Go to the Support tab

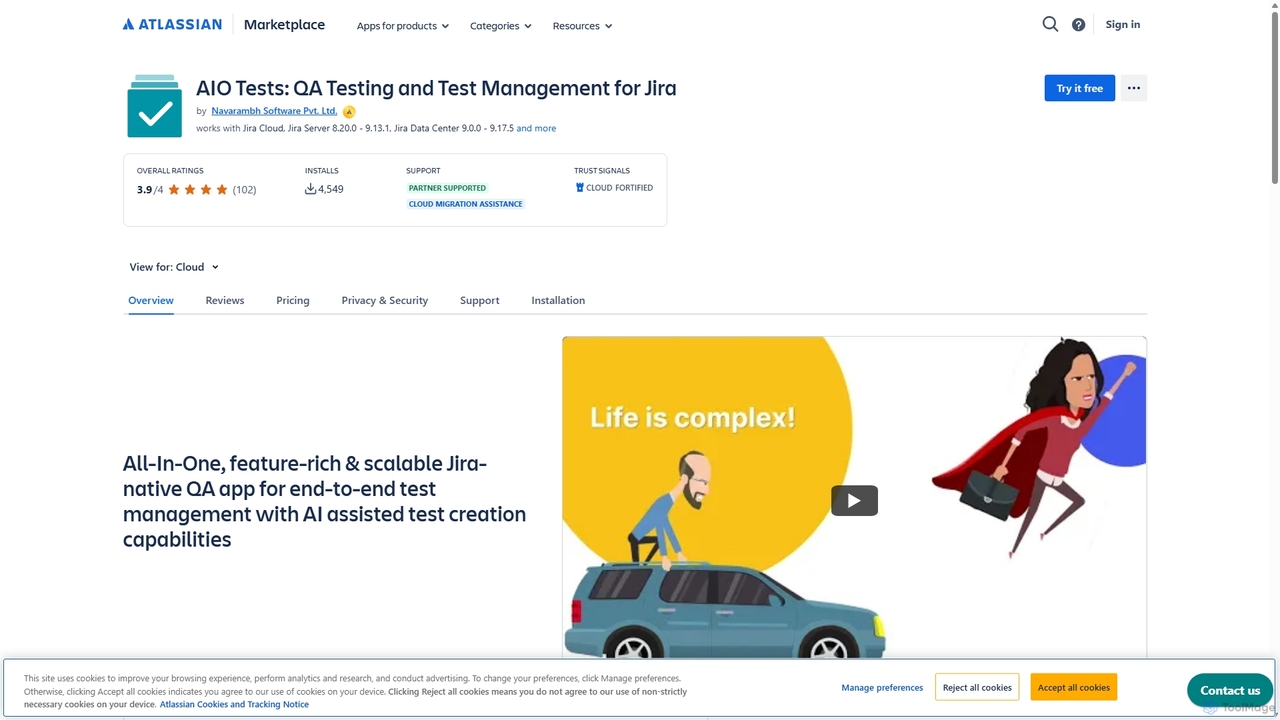[479, 300]
